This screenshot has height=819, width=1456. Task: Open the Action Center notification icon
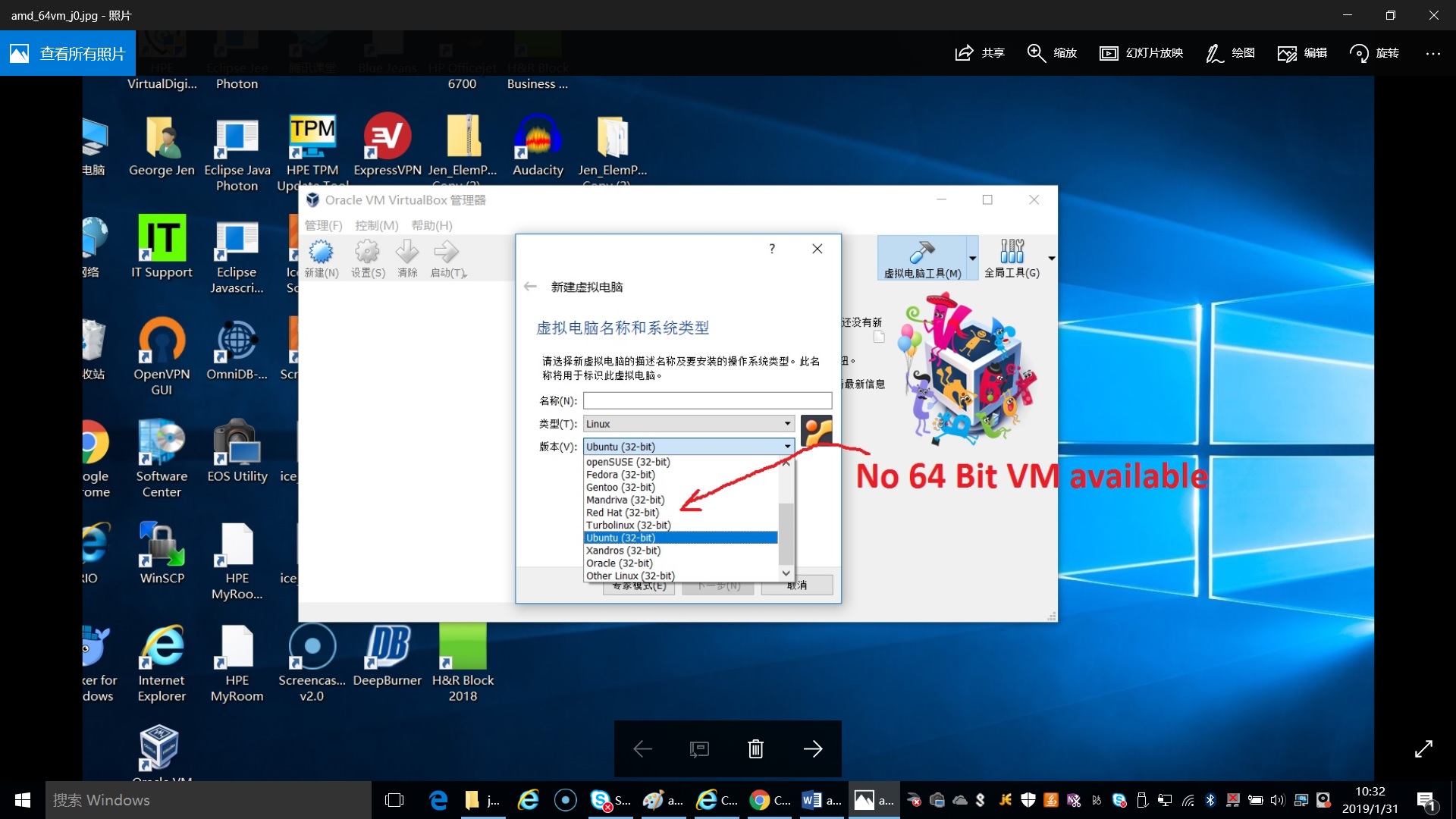tap(1426, 800)
